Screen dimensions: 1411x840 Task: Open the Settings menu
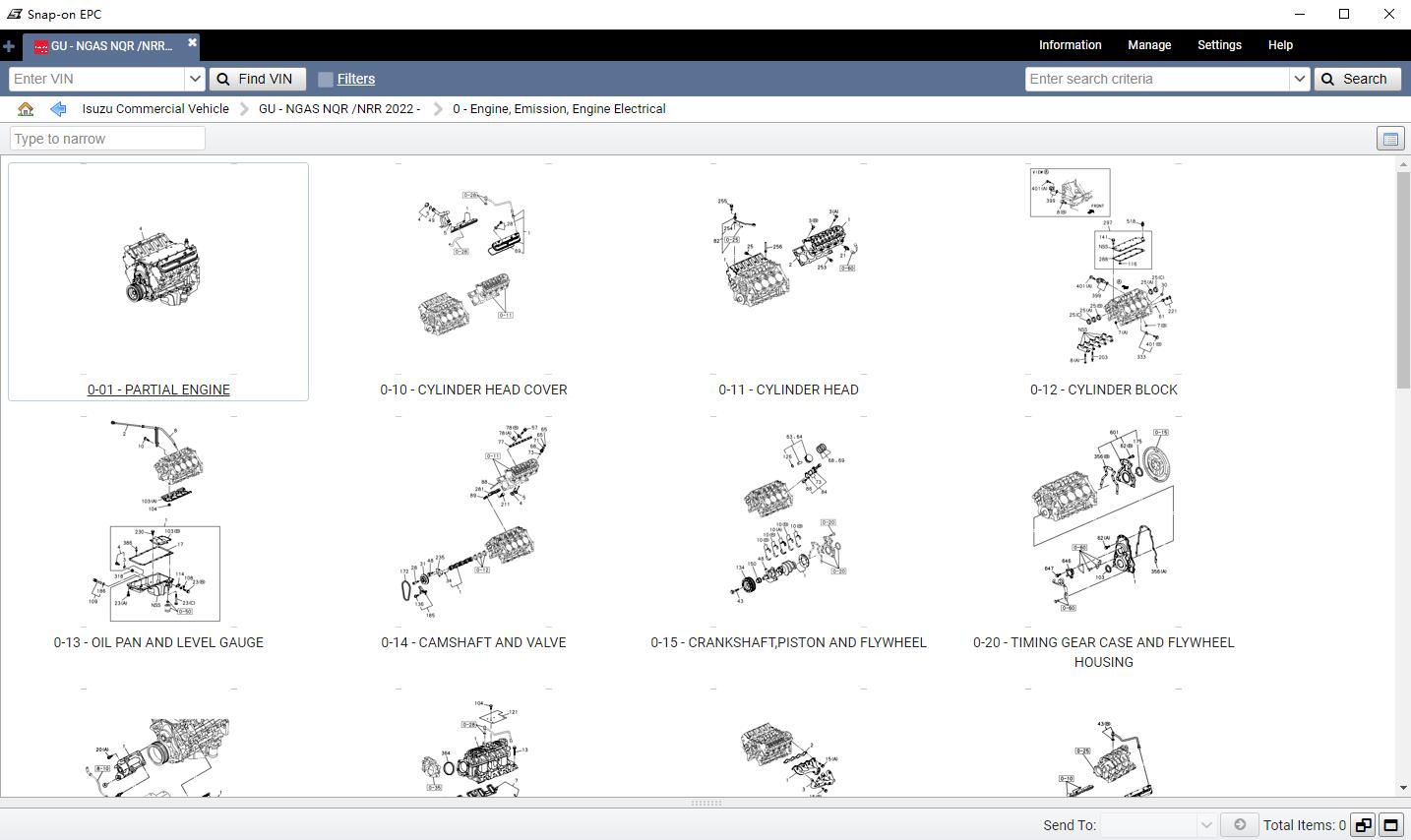pyautogui.click(x=1219, y=45)
